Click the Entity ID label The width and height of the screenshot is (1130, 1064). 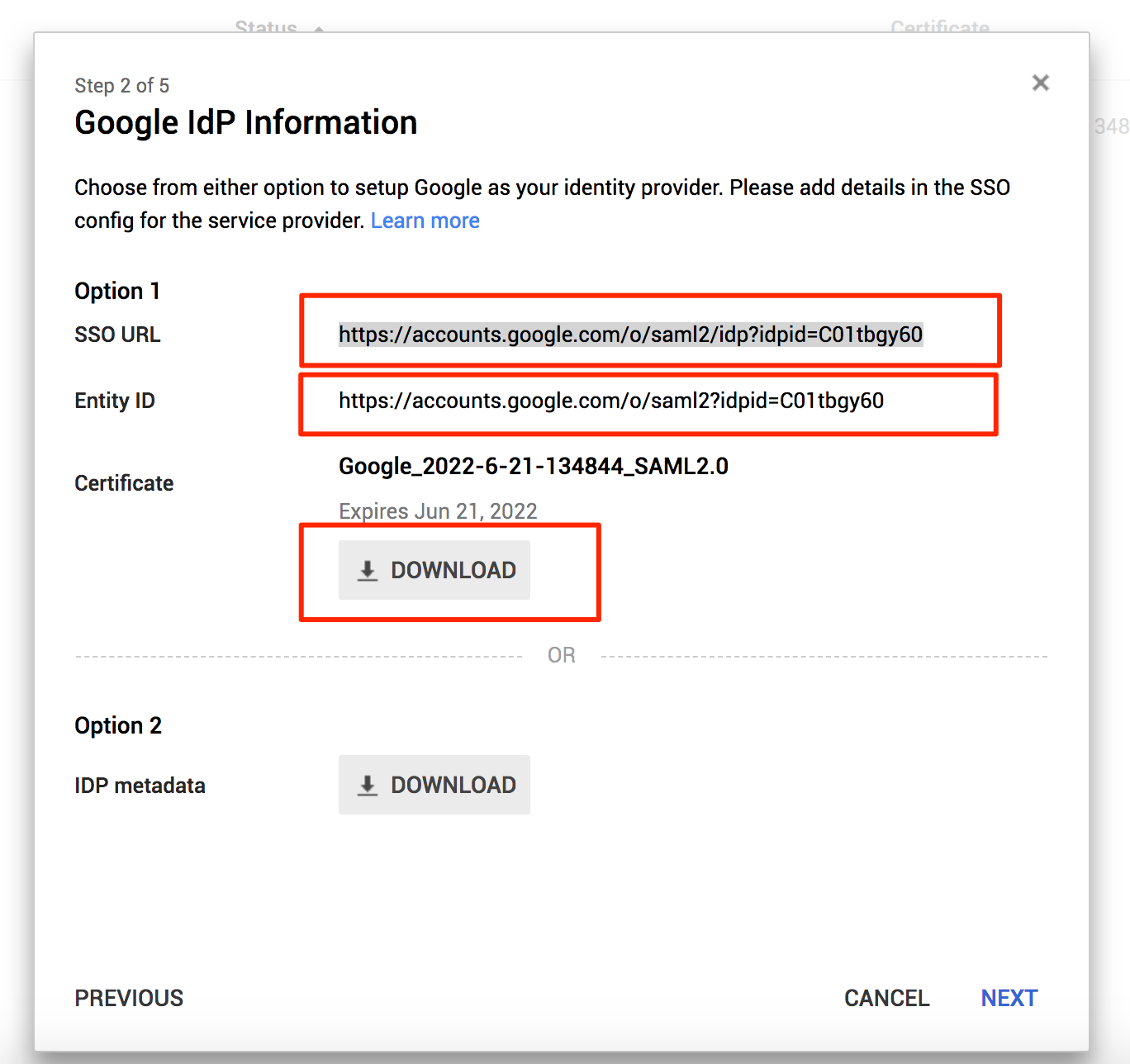(x=115, y=401)
